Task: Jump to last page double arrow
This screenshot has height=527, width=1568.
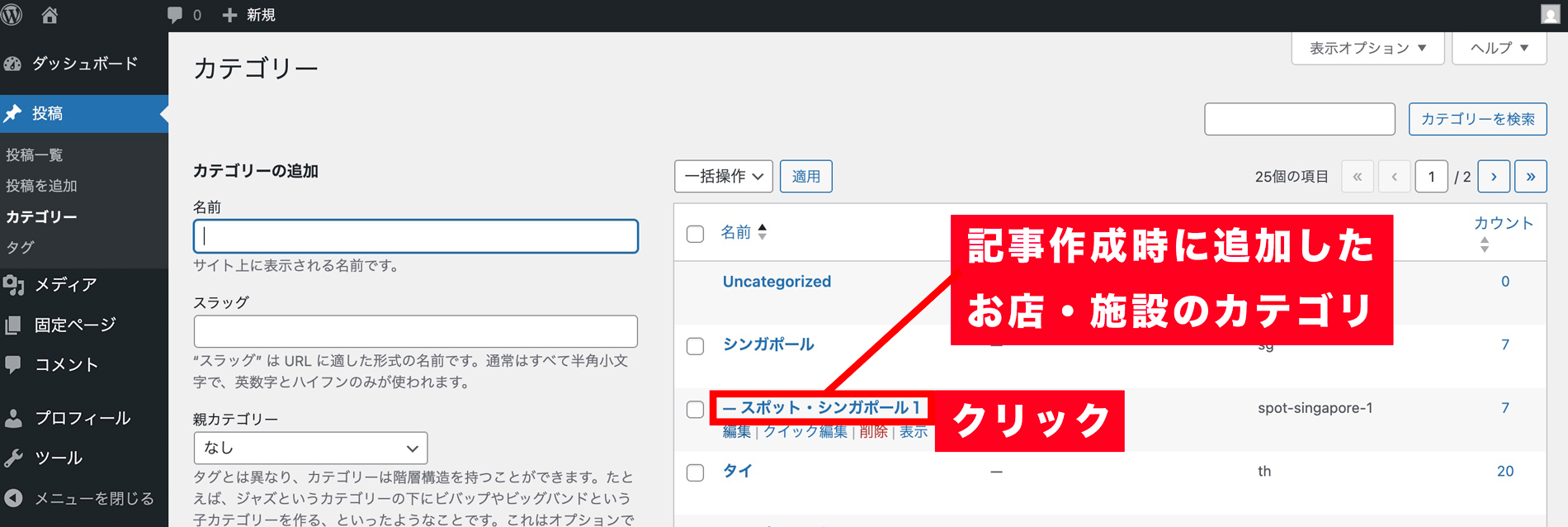Action: coord(1531,177)
